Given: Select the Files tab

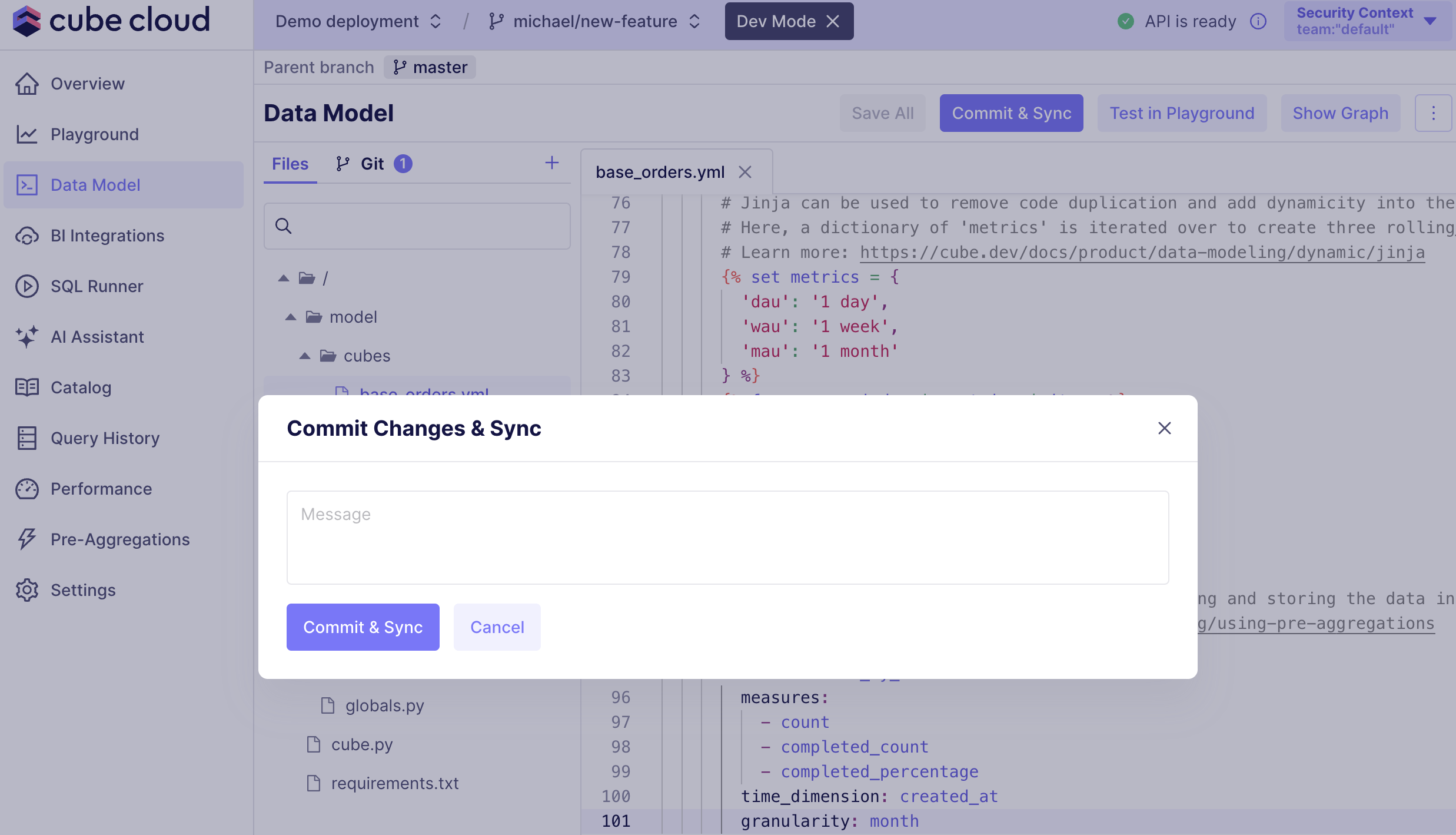Looking at the screenshot, I should (x=290, y=164).
